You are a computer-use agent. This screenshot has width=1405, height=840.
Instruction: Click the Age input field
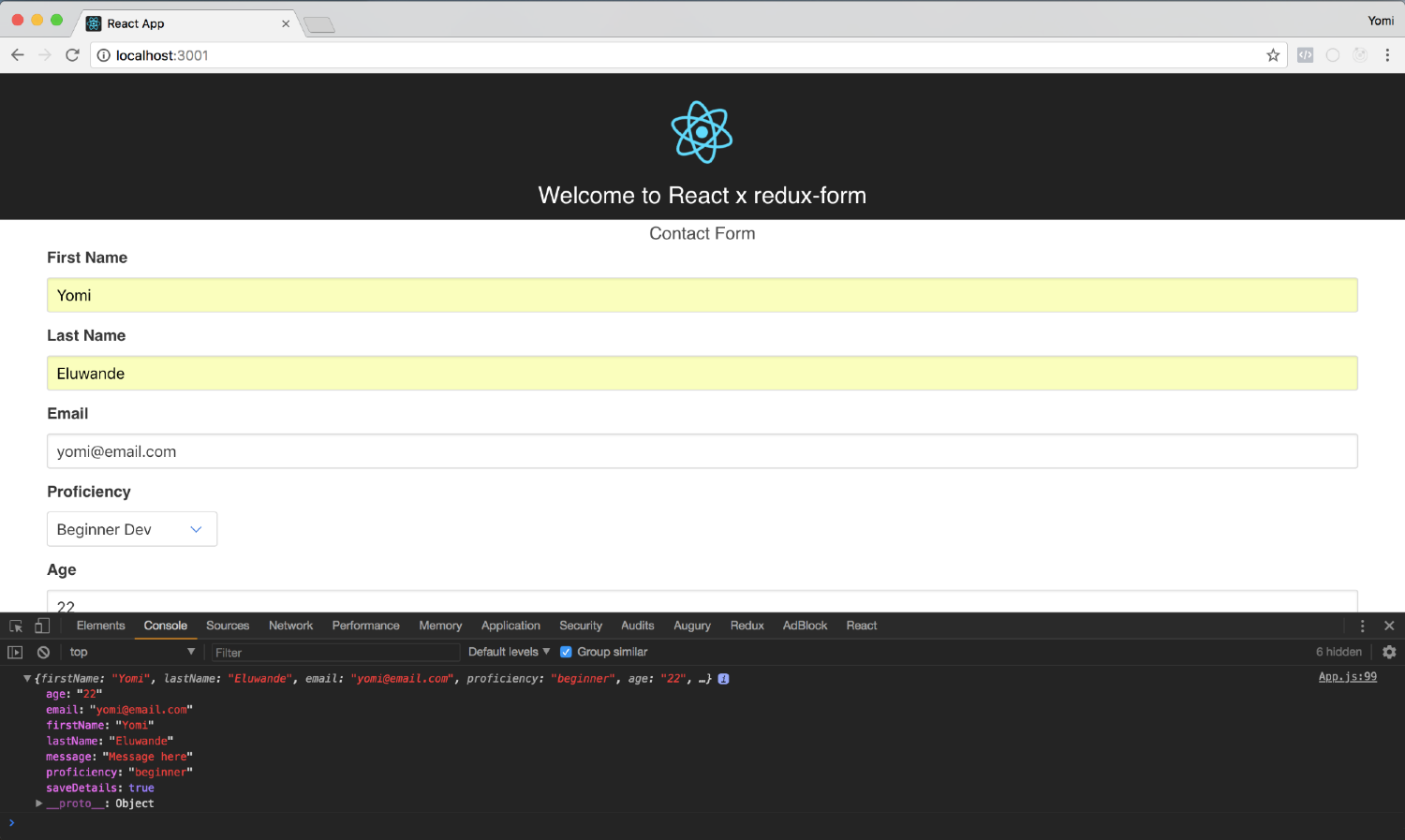(x=702, y=601)
